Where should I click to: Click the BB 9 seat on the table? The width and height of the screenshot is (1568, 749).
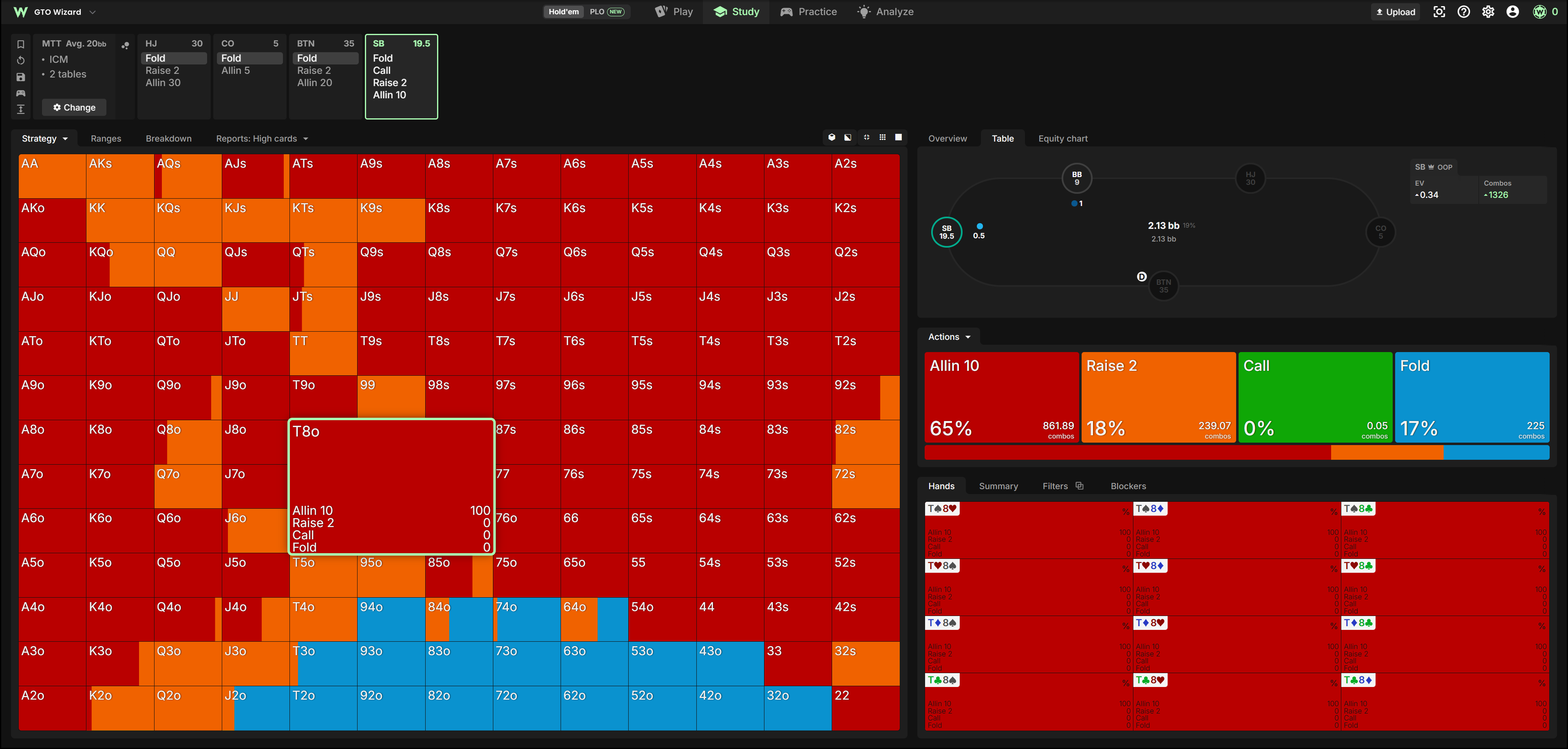[1076, 178]
